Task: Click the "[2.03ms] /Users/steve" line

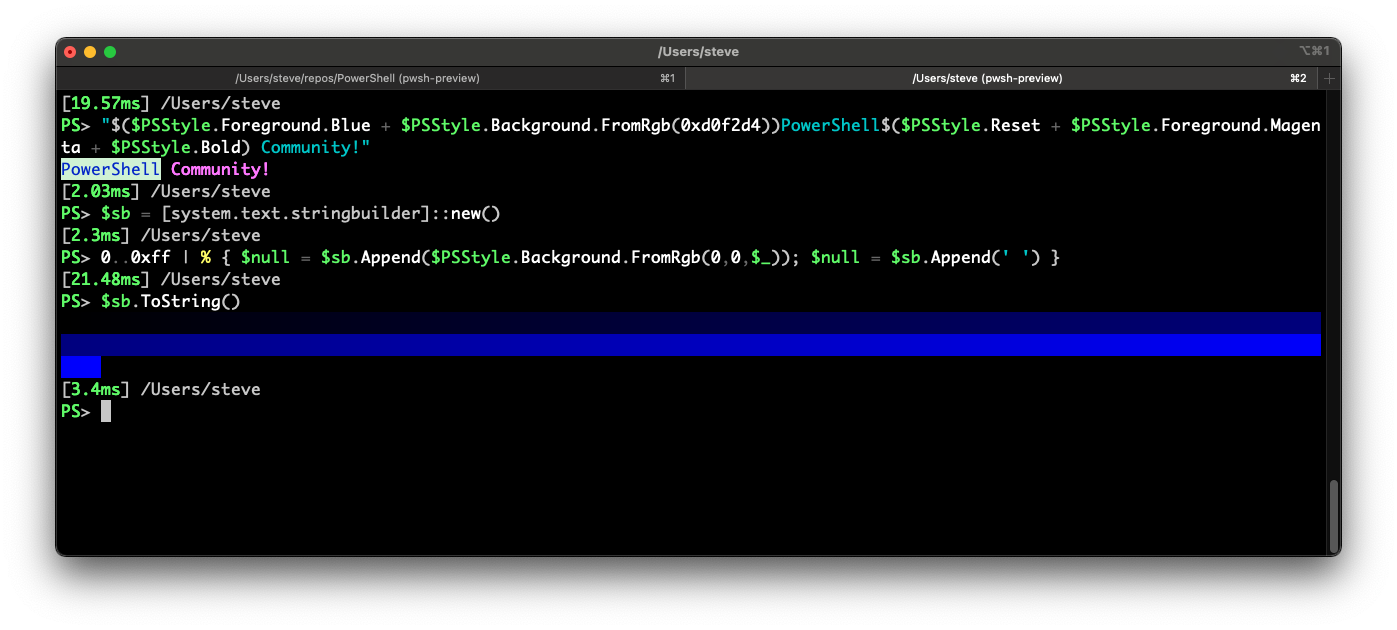Action: coord(166,191)
